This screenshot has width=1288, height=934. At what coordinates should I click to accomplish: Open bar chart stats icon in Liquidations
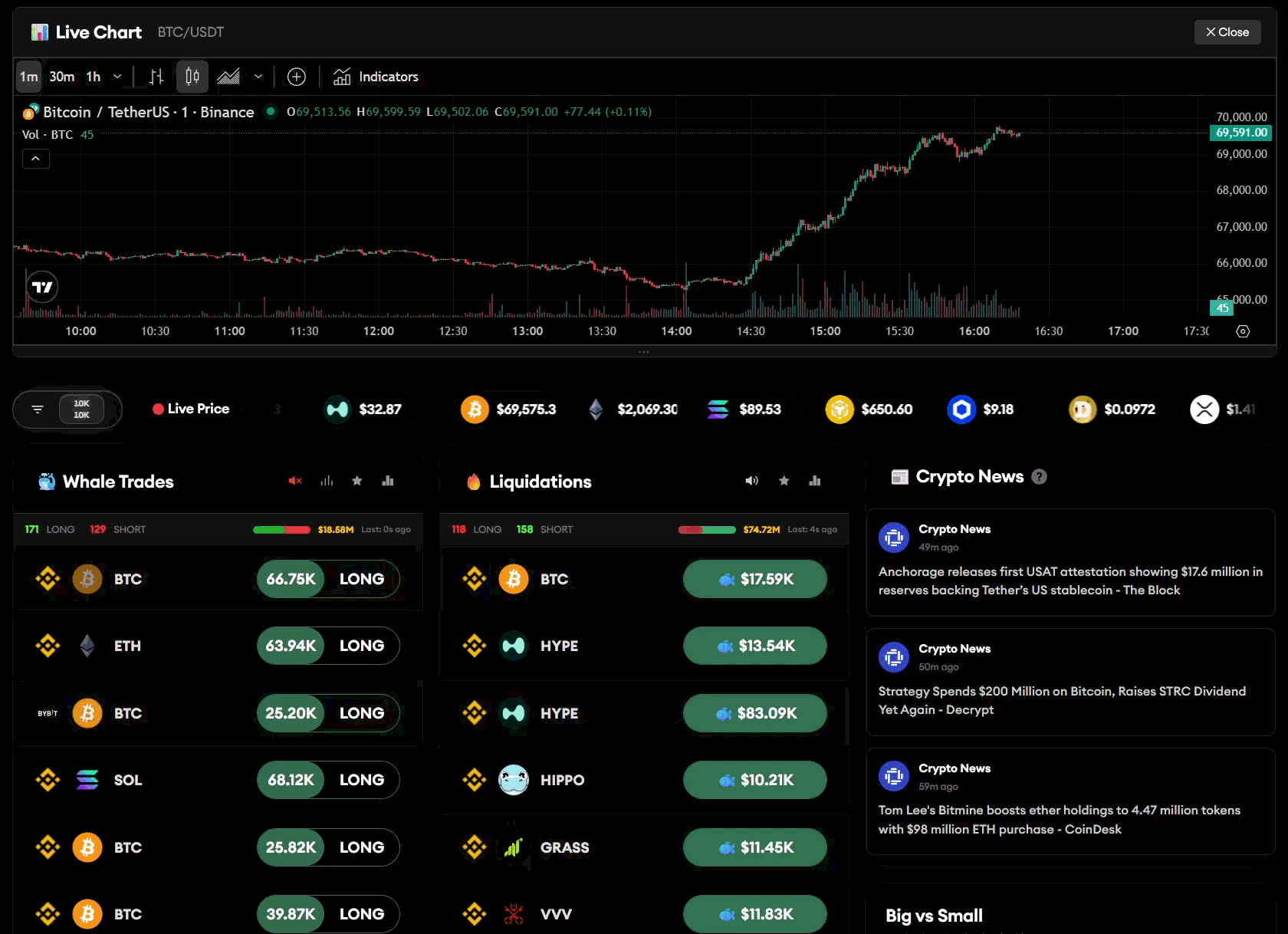814,481
